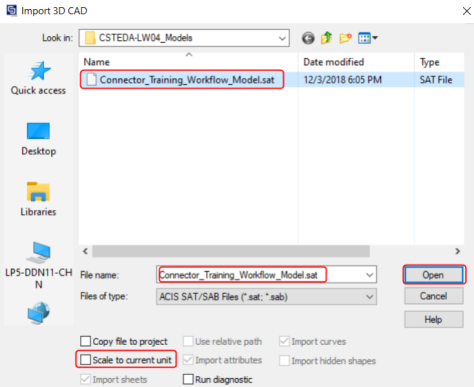Open the Network globe icon in sidebar
474x387 pixels.
(38, 313)
